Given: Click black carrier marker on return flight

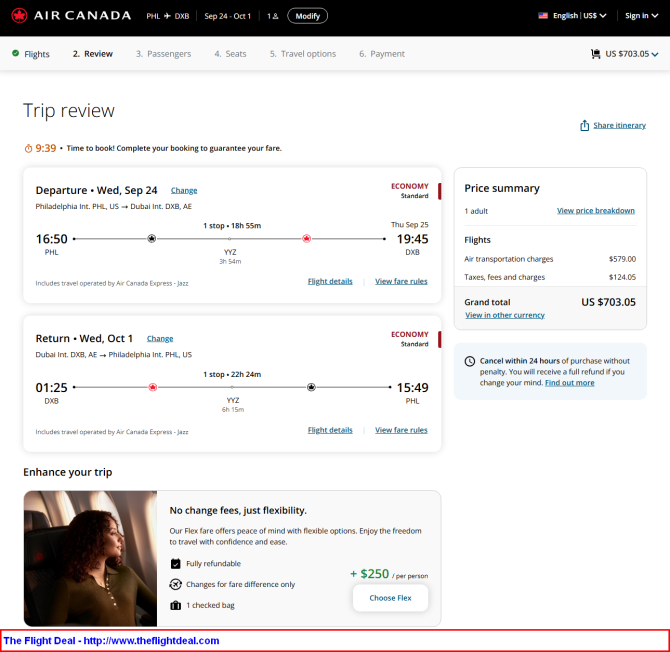Looking at the screenshot, I should pos(311,387).
